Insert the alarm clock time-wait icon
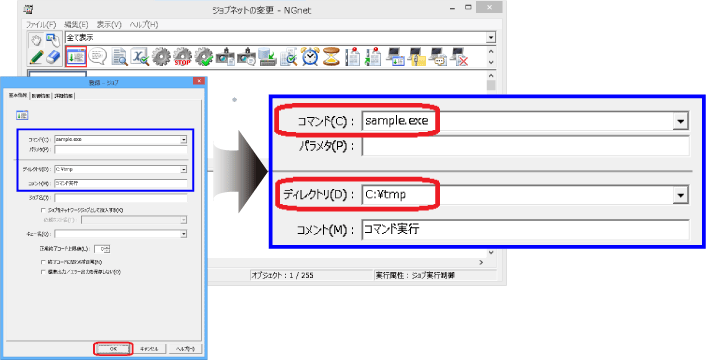The image size is (706, 360). pyautogui.click(x=310, y=57)
